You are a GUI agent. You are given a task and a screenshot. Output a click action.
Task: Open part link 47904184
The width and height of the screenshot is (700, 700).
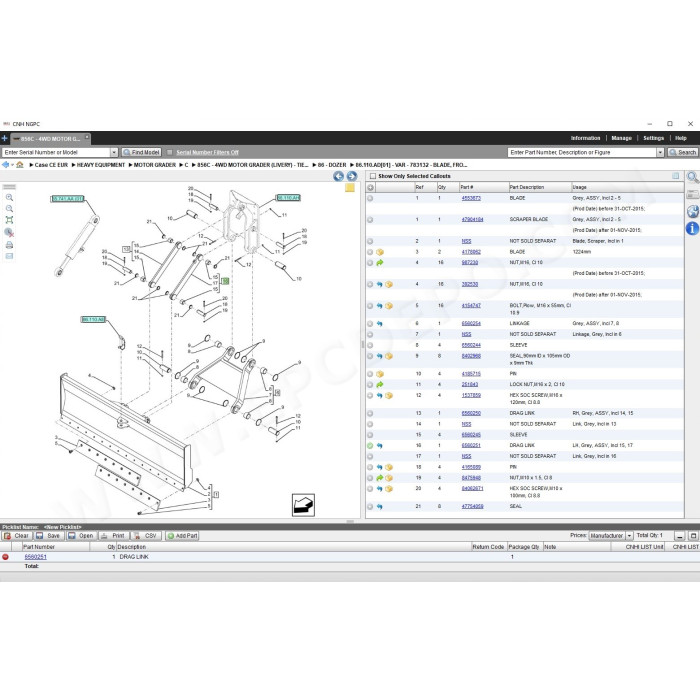tap(472, 220)
